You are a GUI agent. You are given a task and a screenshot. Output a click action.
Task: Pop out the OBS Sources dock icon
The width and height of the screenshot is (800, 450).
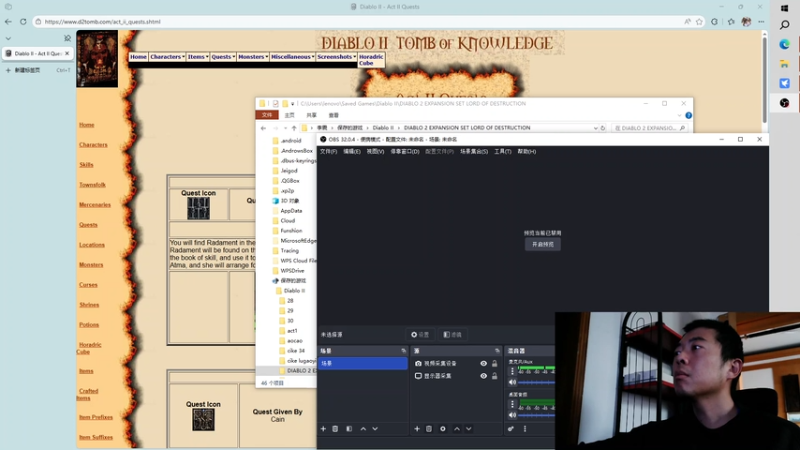pyautogui.click(x=497, y=351)
